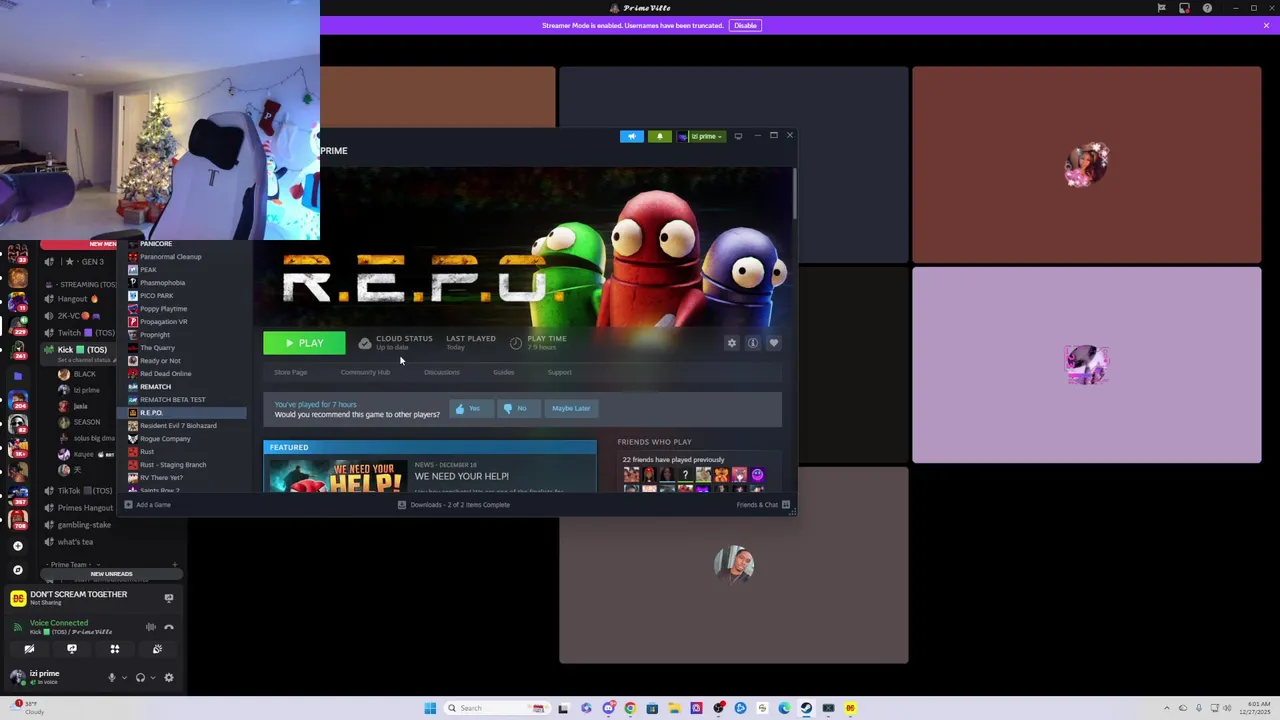Open the Discord help icon
The width and height of the screenshot is (1280, 720).
pyautogui.click(x=1207, y=8)
